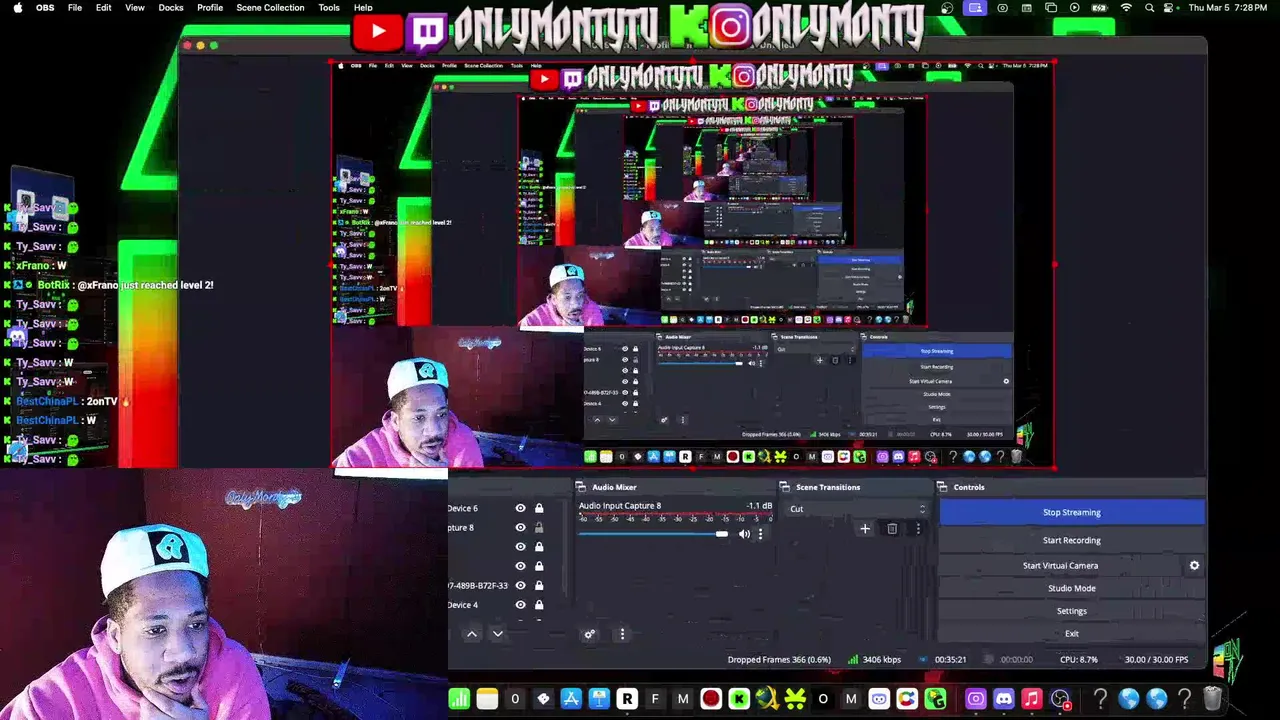This screenshot has height=720, width=1280.
Task: Unlock the Device 6 source
Action: pyautogui.click(x=539, y=508)
